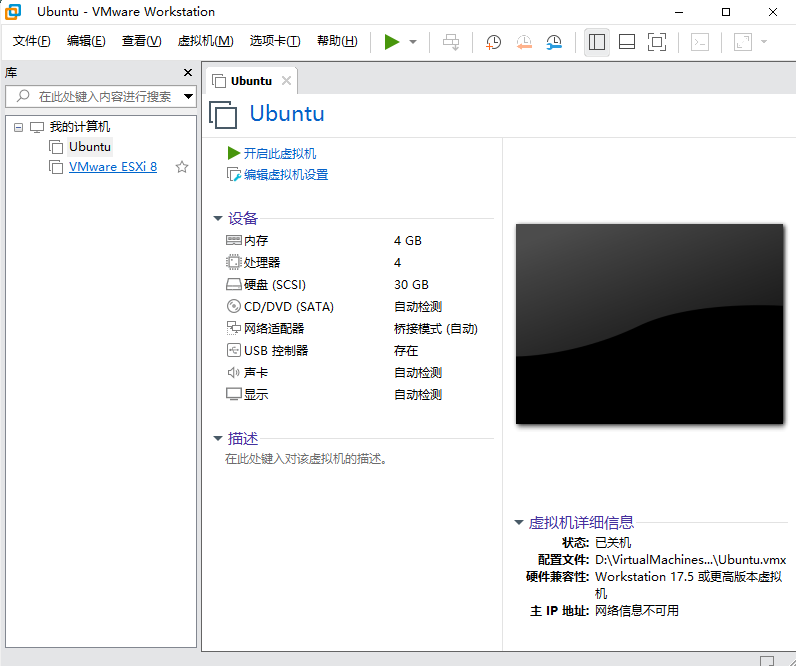Close the 库 library panel
The height and width of the screenshot is (666, 796).
coord(188,73)
